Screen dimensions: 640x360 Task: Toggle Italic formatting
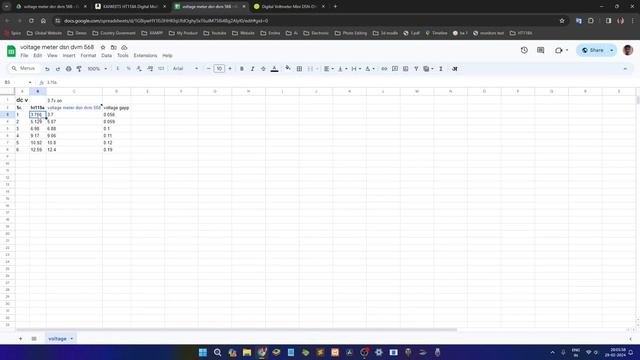(x=252, y=69)
